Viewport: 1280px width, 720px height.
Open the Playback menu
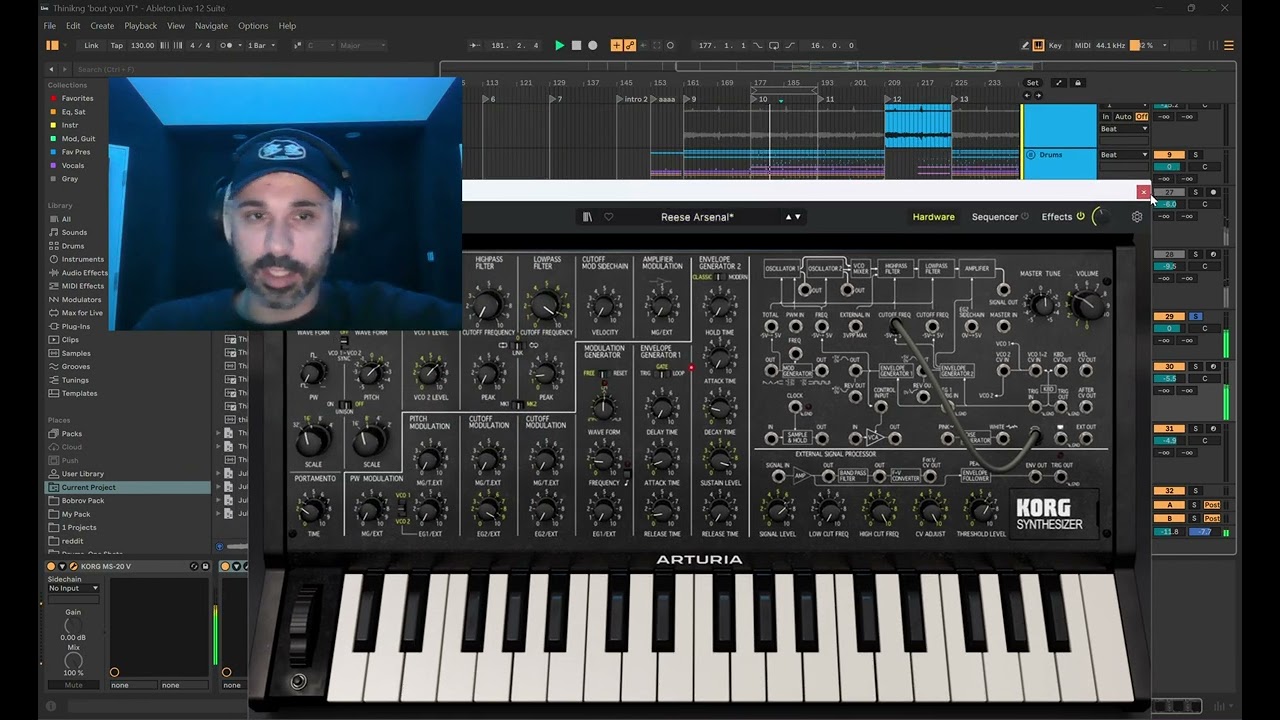pos(141,25)
